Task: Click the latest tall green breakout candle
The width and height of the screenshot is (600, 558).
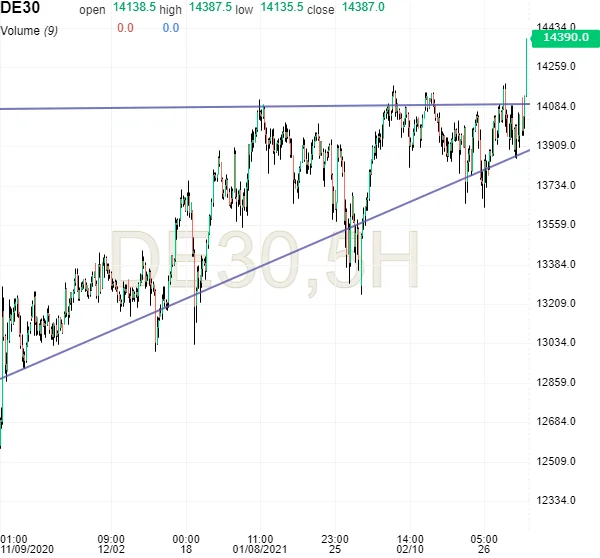Action: pos(526,70)
